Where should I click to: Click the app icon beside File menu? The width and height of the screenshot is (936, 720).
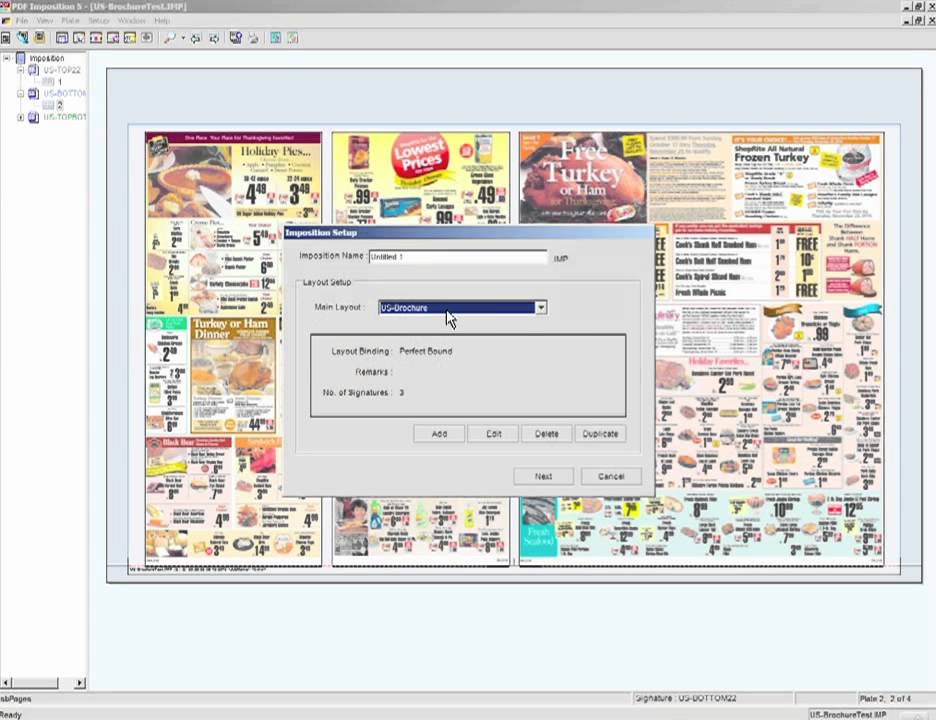(5, 20)
